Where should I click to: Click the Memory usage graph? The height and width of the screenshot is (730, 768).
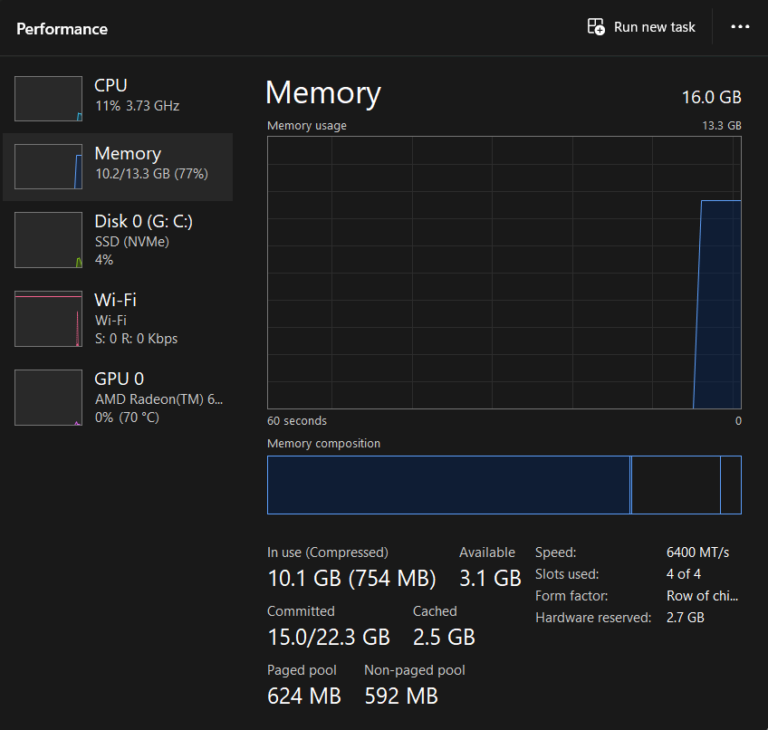504,272
